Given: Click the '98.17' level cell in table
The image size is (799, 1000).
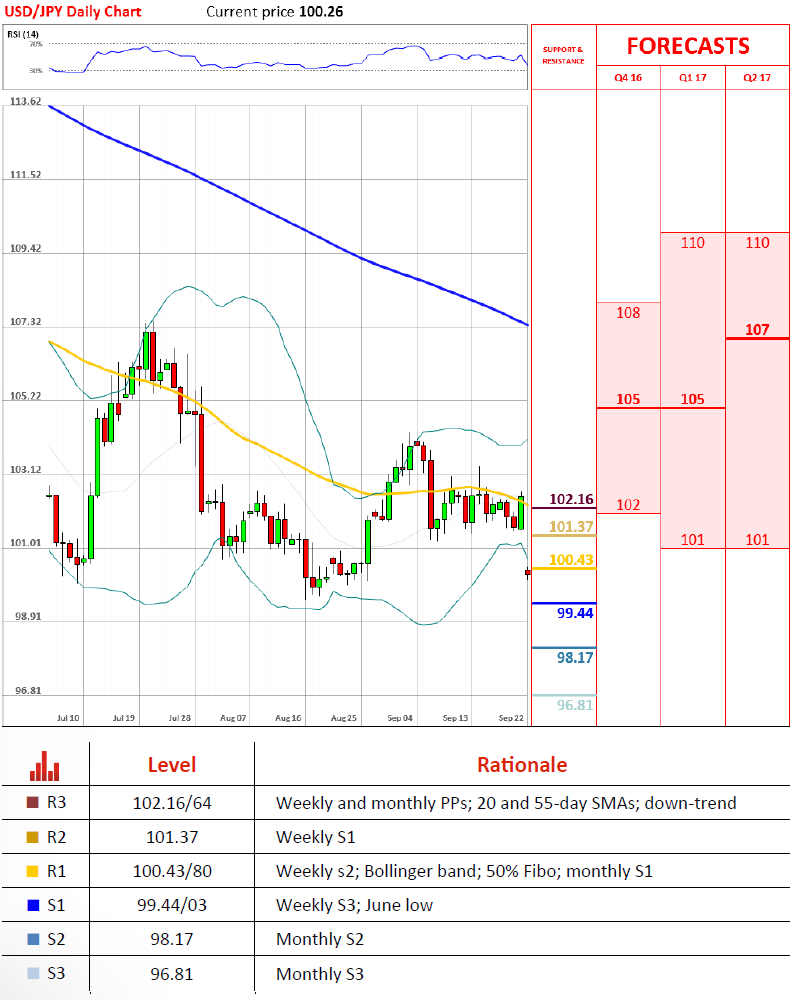Looking at the screenshot, I should click(172, 939).
